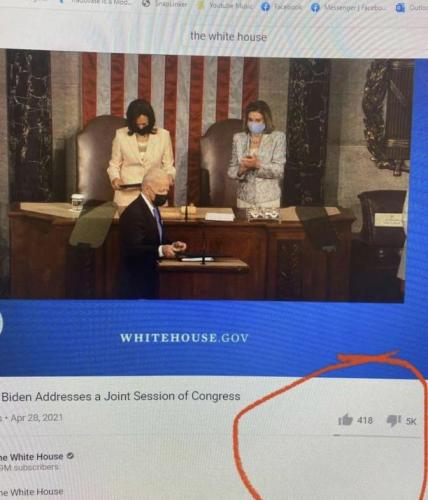Open the 'Innovate It & Mod...' bookmark
Screen dimensions: 428x500
98,2
